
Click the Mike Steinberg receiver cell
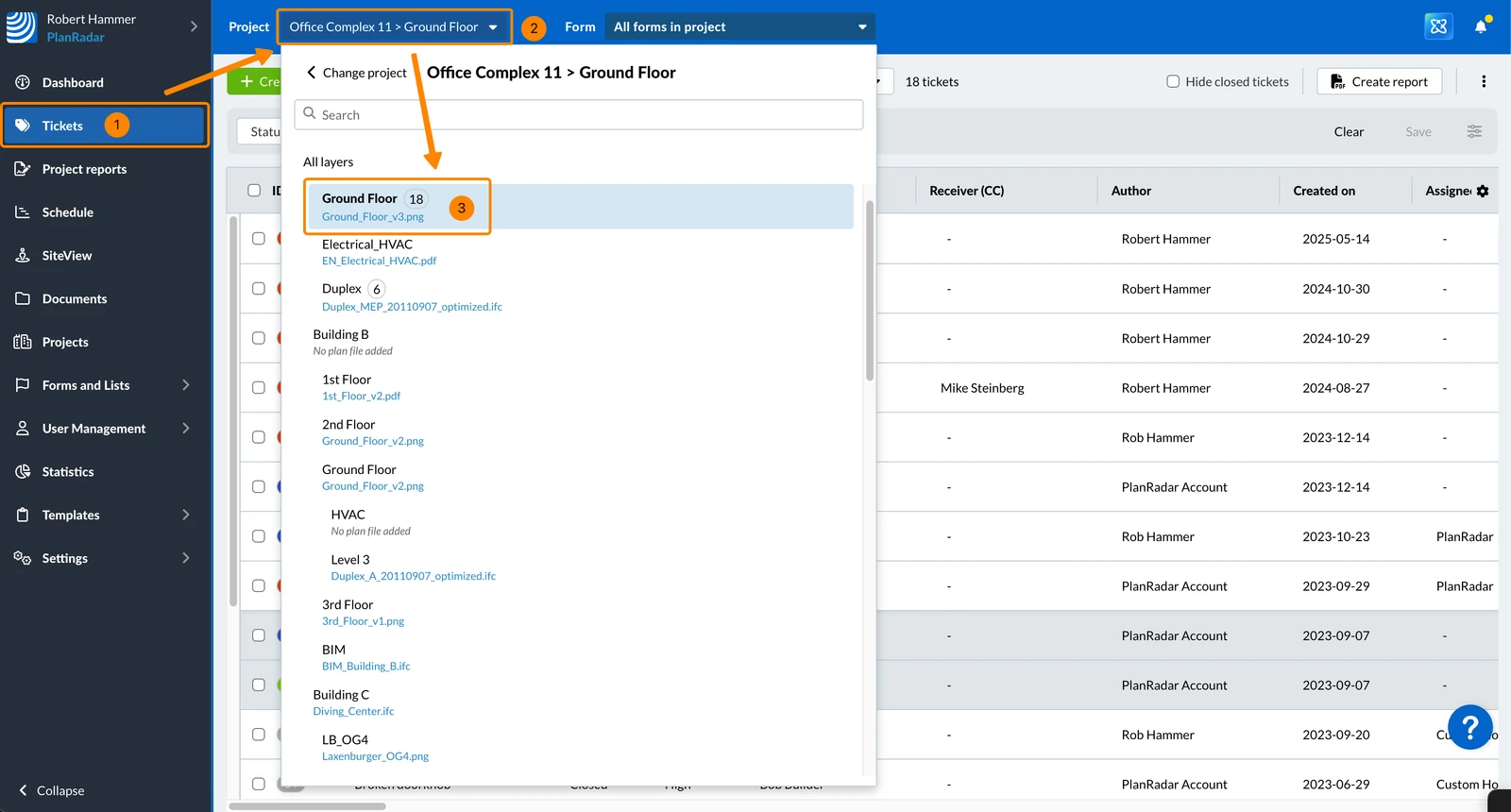[x=982, y=388]
